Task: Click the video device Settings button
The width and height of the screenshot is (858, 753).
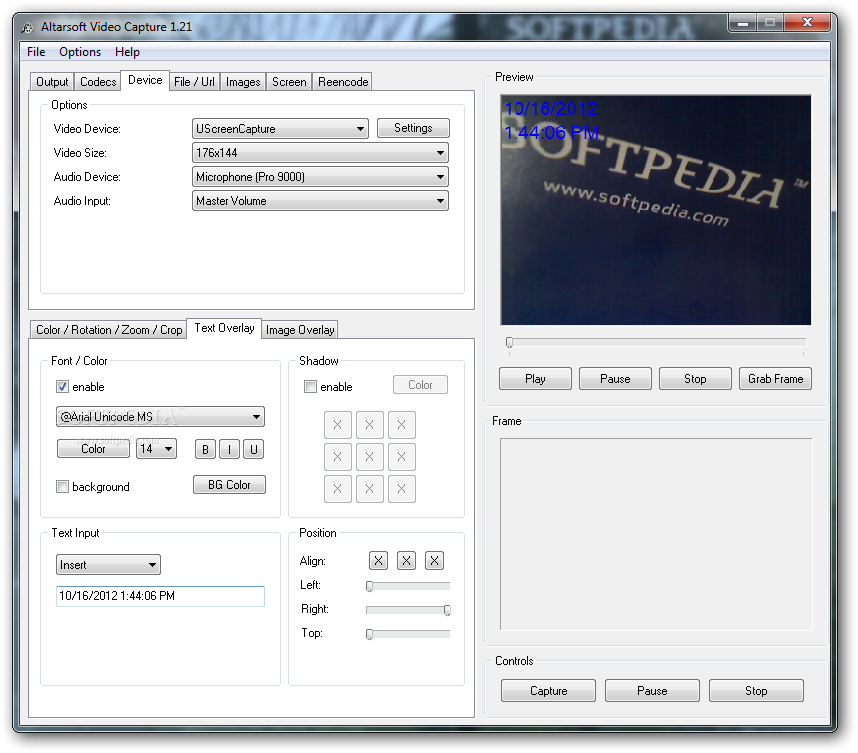Action: click(413, 128)
